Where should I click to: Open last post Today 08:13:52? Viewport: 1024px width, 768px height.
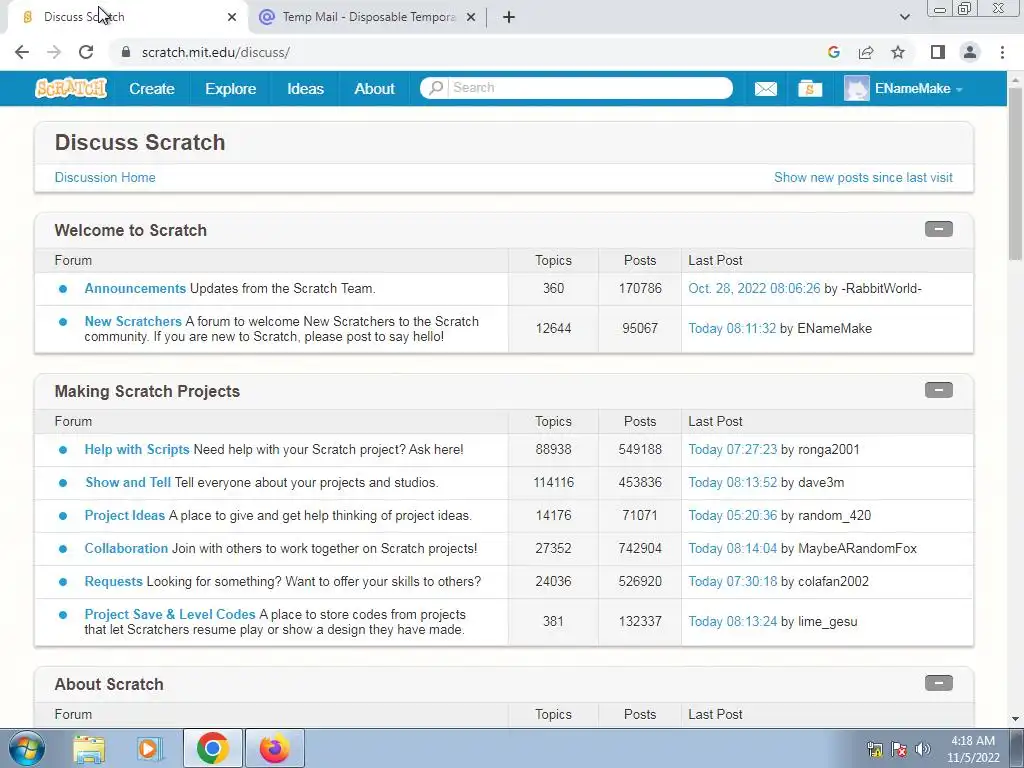[x=733, y=483]
